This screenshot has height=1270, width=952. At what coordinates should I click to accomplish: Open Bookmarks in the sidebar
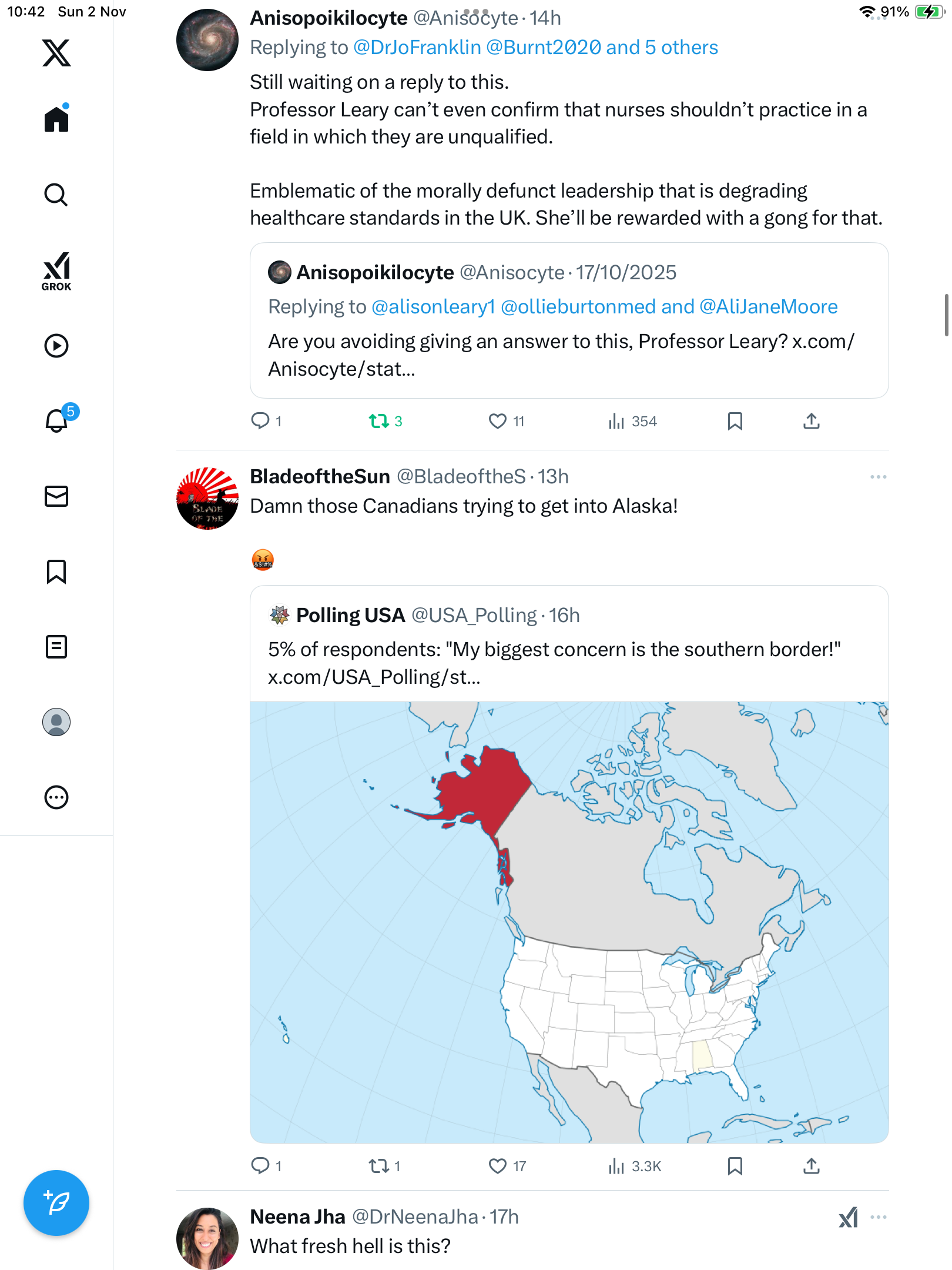[56, 571]
